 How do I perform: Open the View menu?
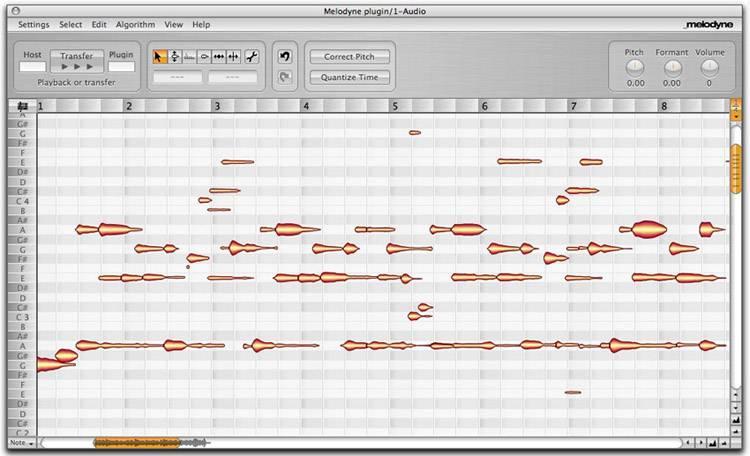[x=174, y=24]
